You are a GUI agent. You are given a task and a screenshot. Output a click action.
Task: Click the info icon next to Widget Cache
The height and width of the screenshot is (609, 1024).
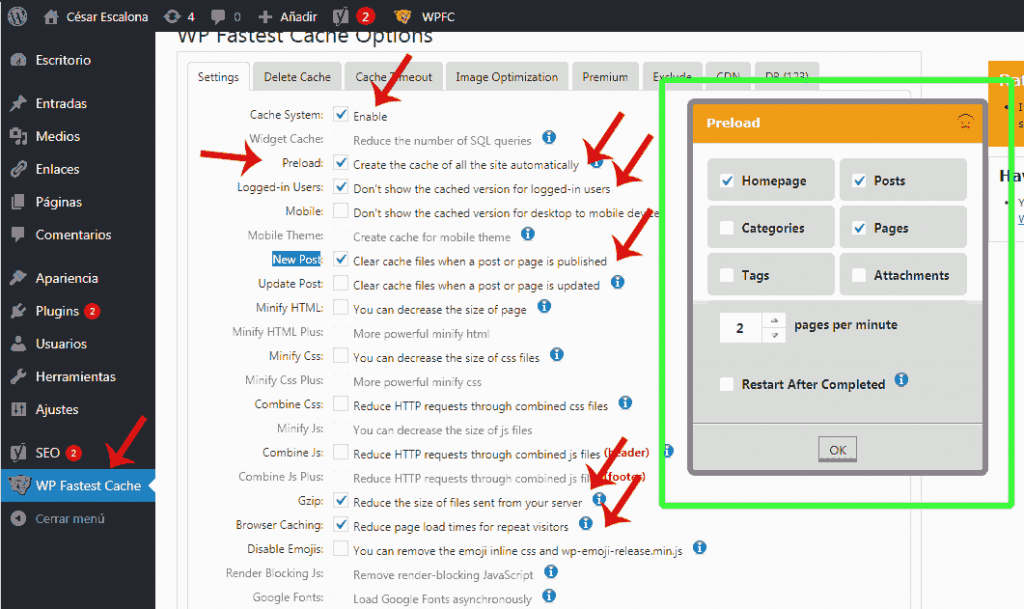549,137
